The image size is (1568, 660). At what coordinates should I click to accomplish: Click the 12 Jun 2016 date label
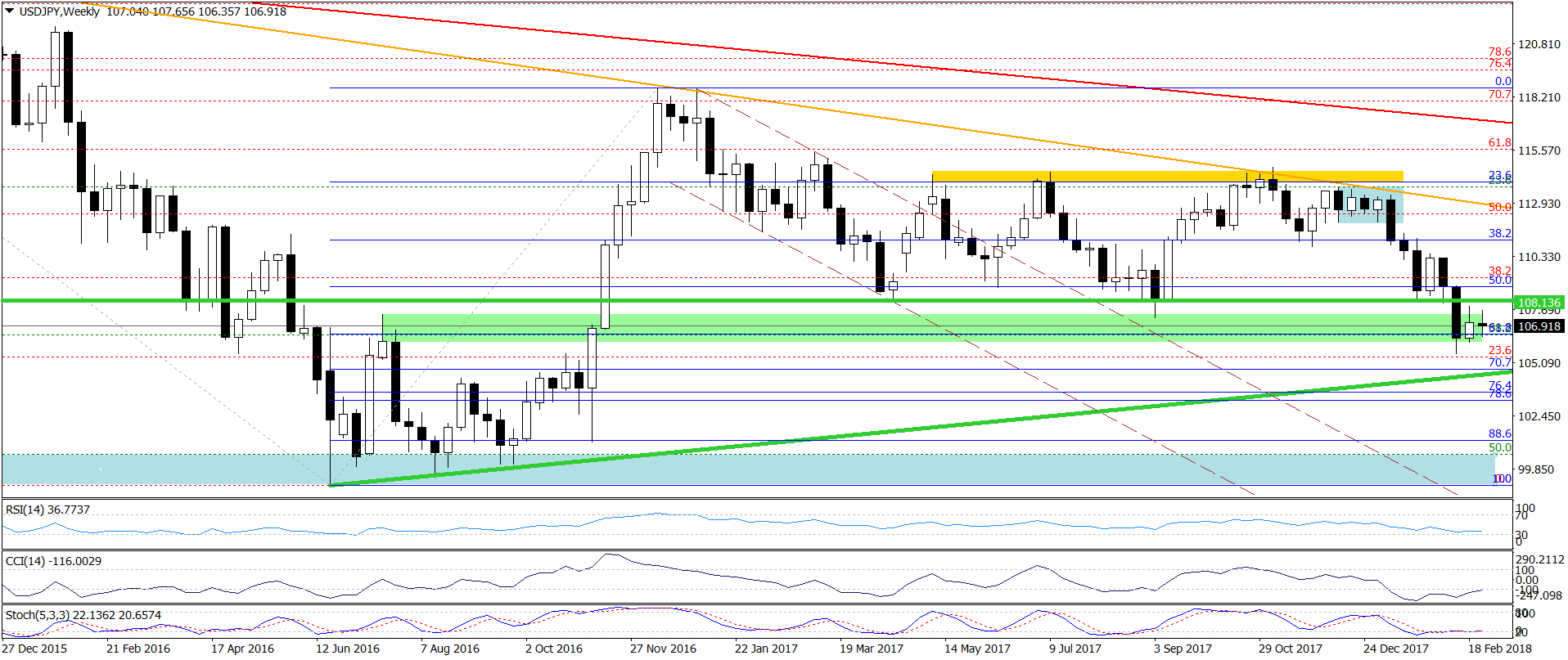coord(348,649)
